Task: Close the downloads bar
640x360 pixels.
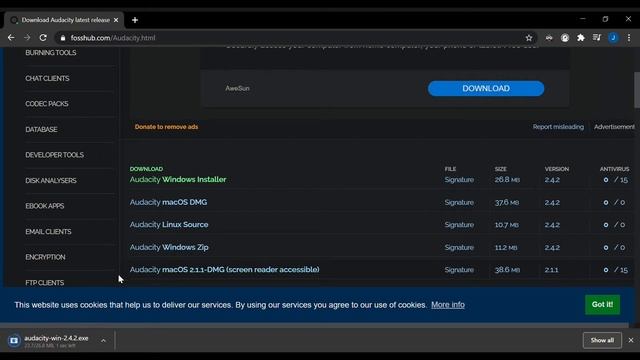Action: pos(631,340)
